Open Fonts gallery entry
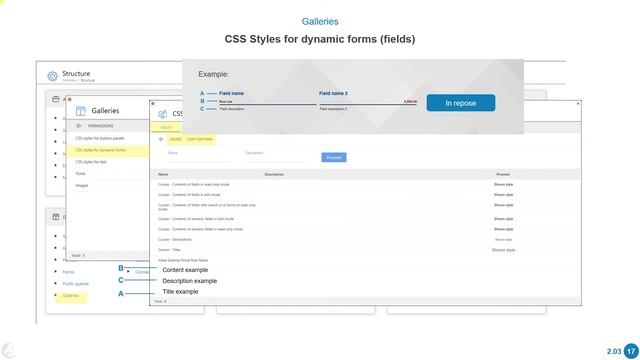This screenshot has height=360, width=640. click(x=80, y=174)
